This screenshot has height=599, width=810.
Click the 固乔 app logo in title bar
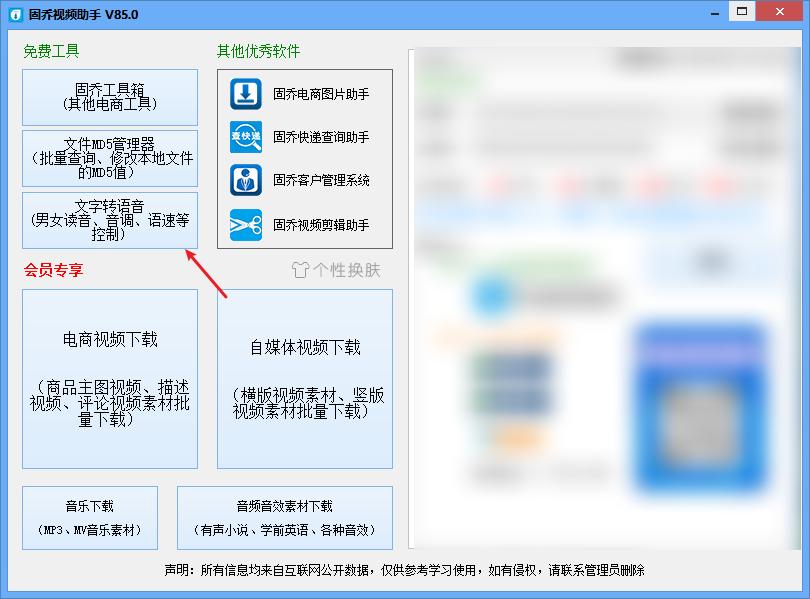pos(14,13)
